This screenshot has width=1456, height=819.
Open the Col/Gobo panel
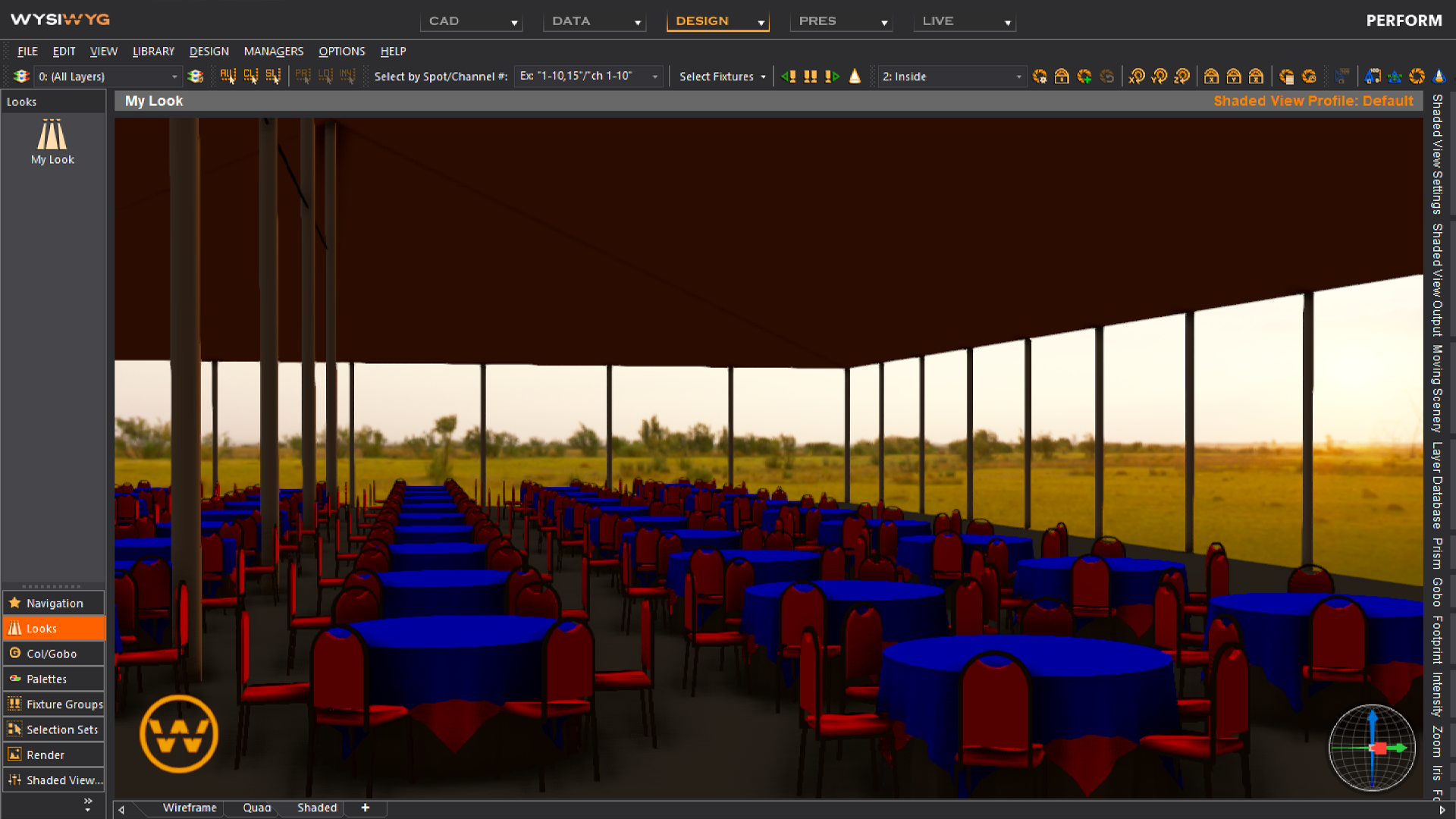pyautogui.click(x=53, y=654)
